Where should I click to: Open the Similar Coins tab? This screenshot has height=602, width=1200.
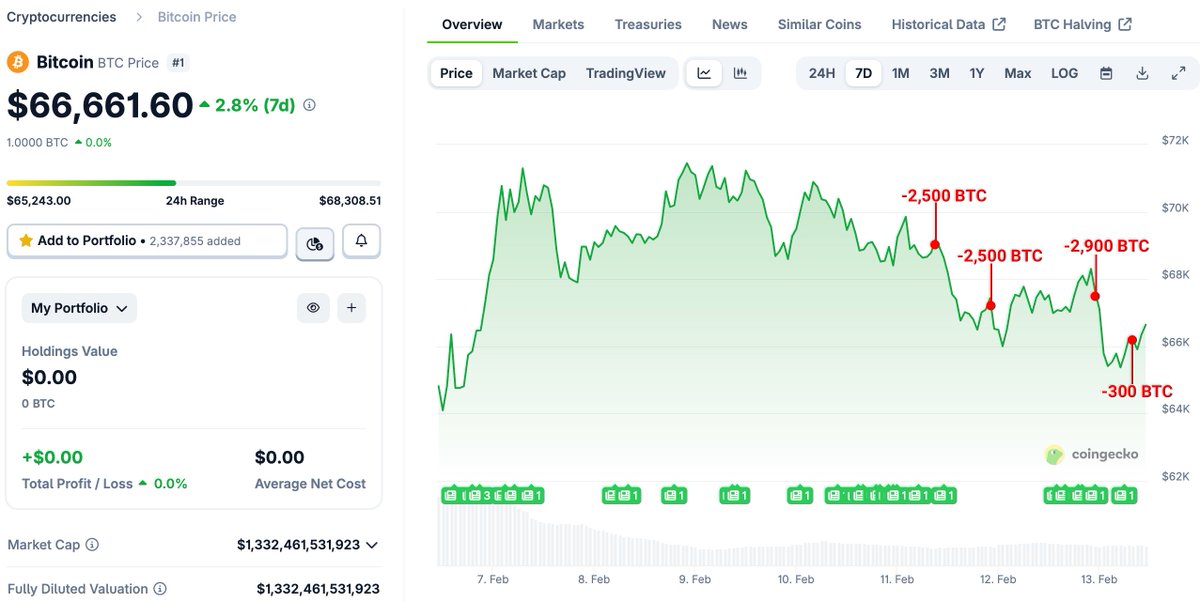[820, 24]
